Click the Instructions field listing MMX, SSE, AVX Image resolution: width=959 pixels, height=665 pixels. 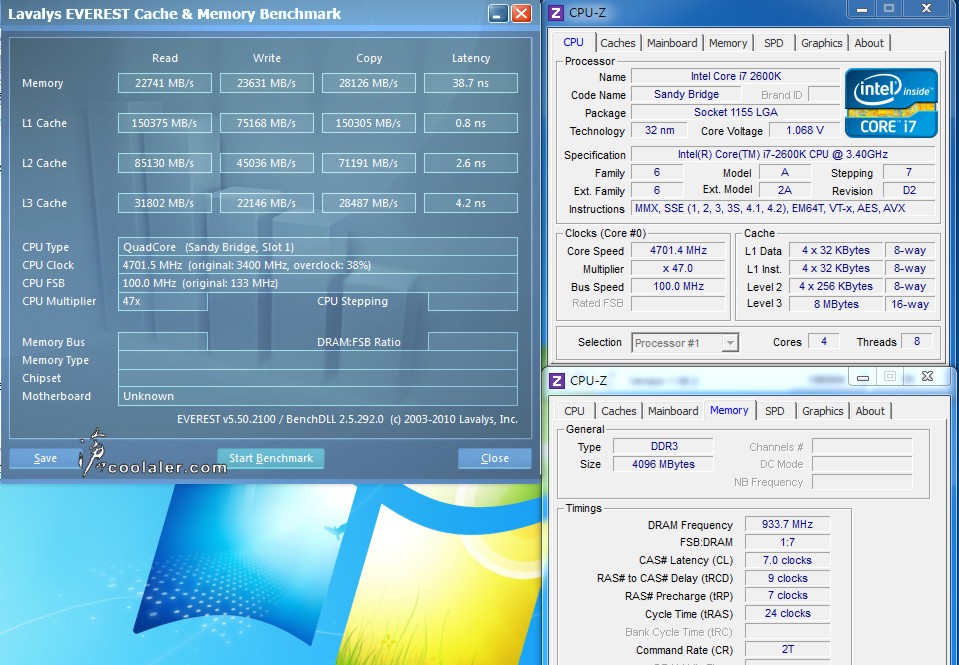[782, 209]
